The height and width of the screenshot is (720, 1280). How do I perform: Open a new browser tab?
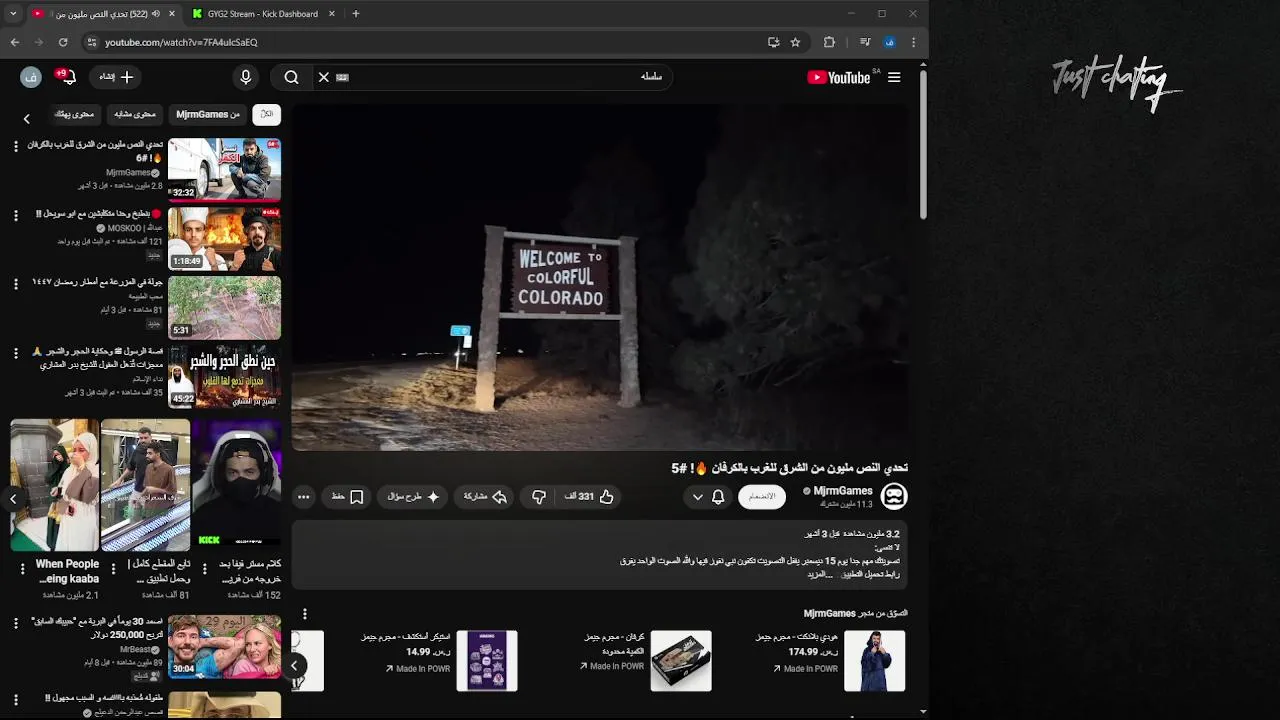coord(355,14)
